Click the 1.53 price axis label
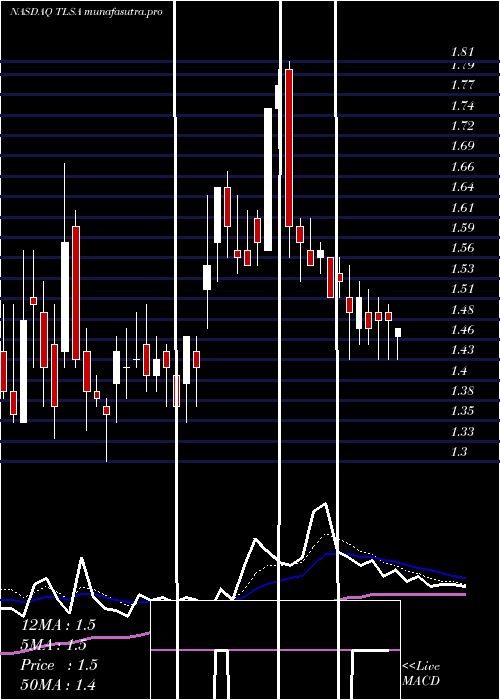 coord(462,269)
